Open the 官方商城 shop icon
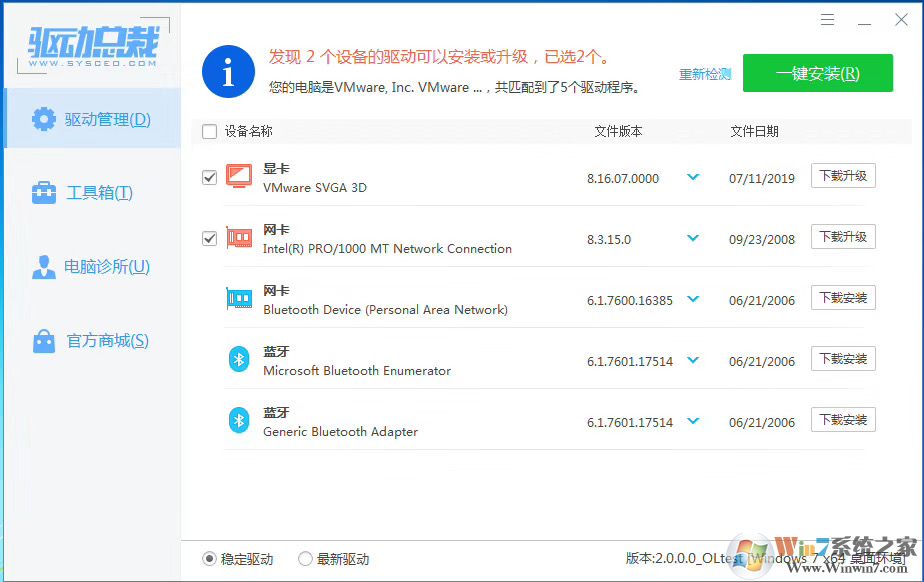 point(44,340)
